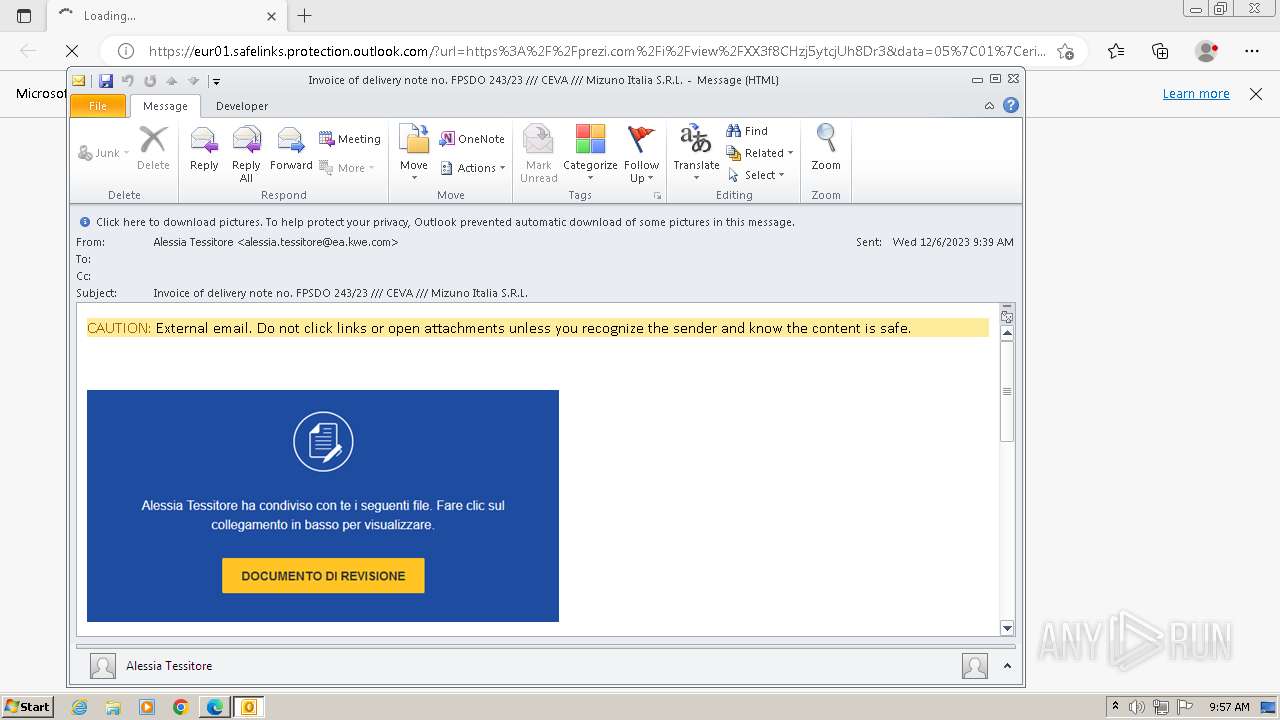Click the Follow Up flag
Viewport: 1280px width, 720px height.
[x=641, y=152]
